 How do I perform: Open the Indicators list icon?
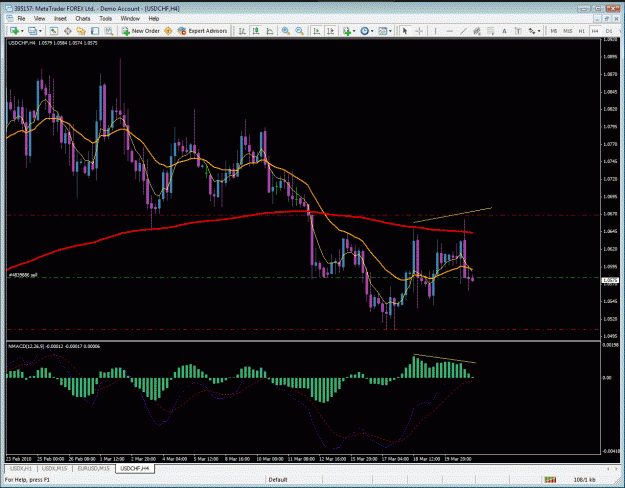tap(346, 31)
